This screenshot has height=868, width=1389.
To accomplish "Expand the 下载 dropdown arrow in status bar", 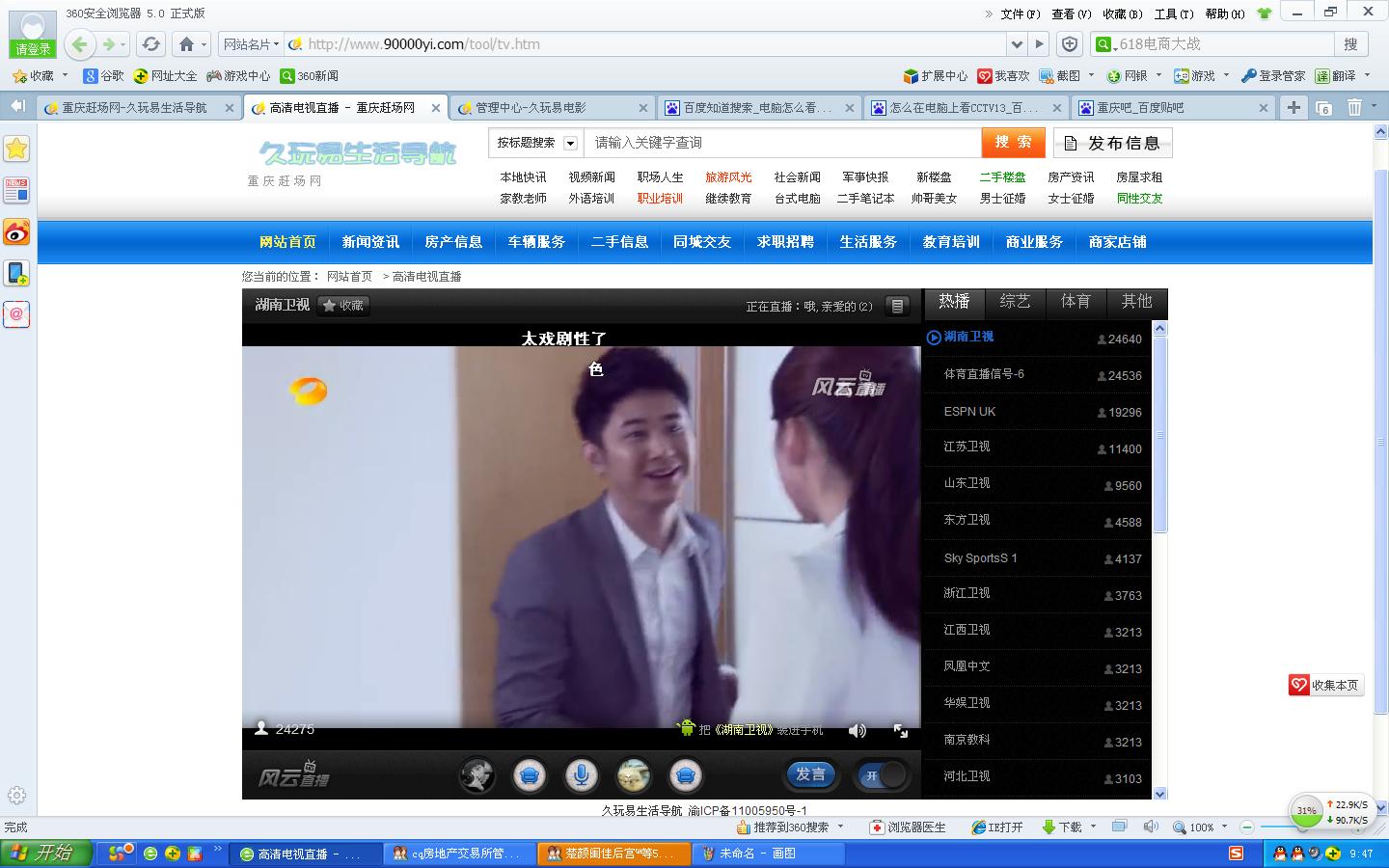I will 1094,827.
